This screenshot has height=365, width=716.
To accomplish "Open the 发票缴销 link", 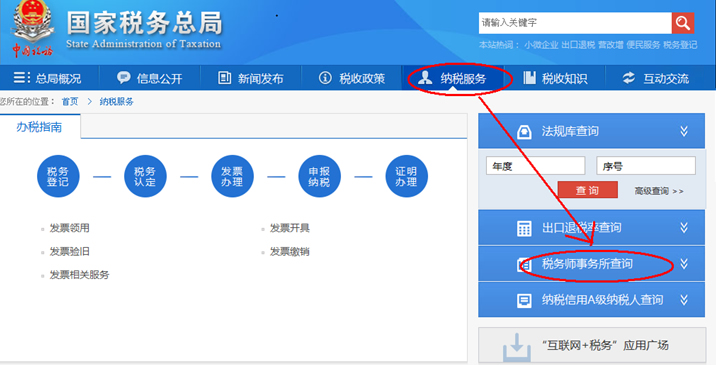I will [x=290, y=251].
